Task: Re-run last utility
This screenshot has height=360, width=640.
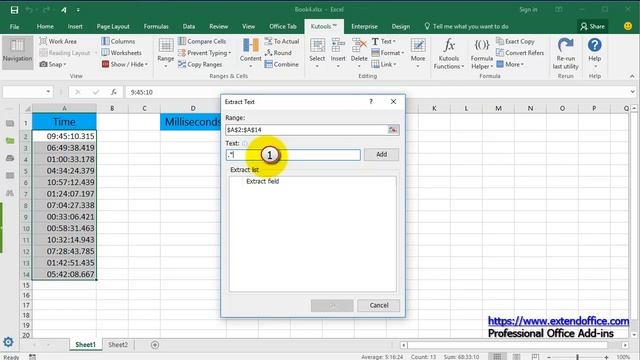Action: tap(566, 53)
